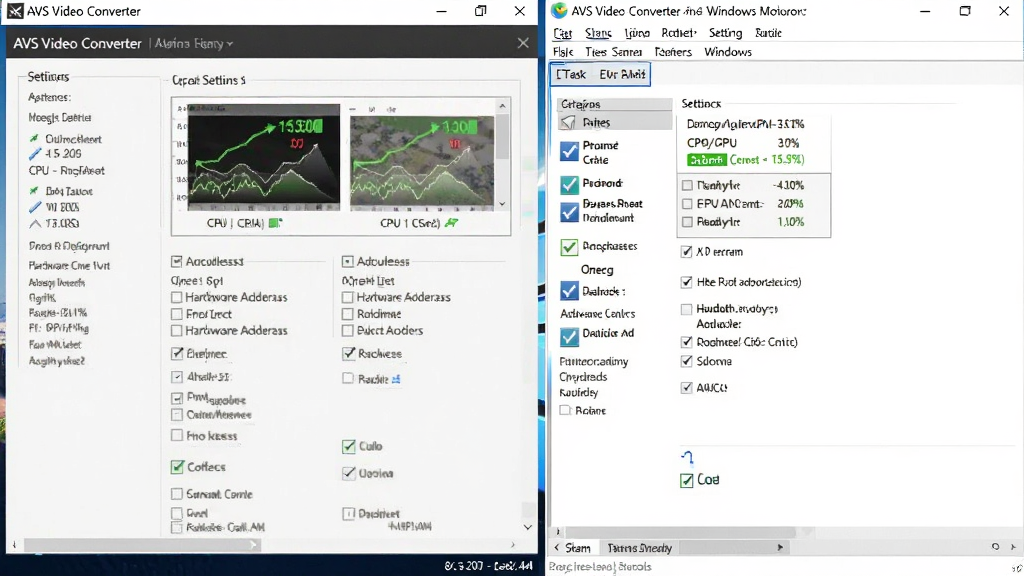Click the blue icon beside the Rackie checkbox

396,379
